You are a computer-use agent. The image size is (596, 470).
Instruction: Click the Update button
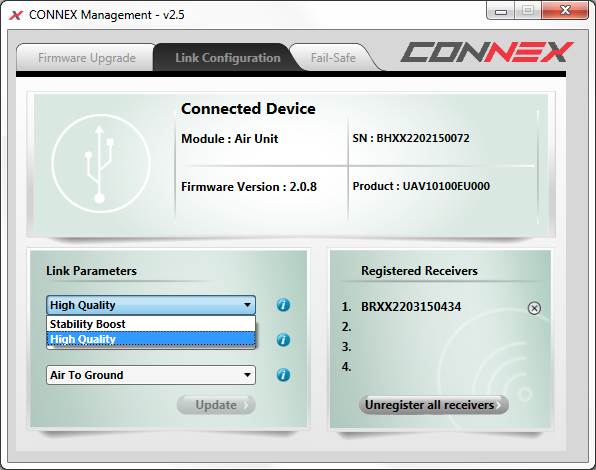(216, 405)
